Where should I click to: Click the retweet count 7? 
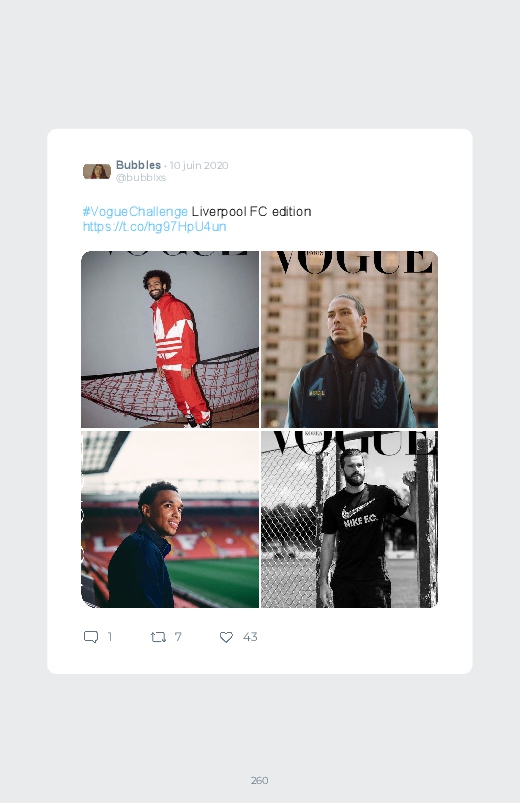(x=178, y=637)
